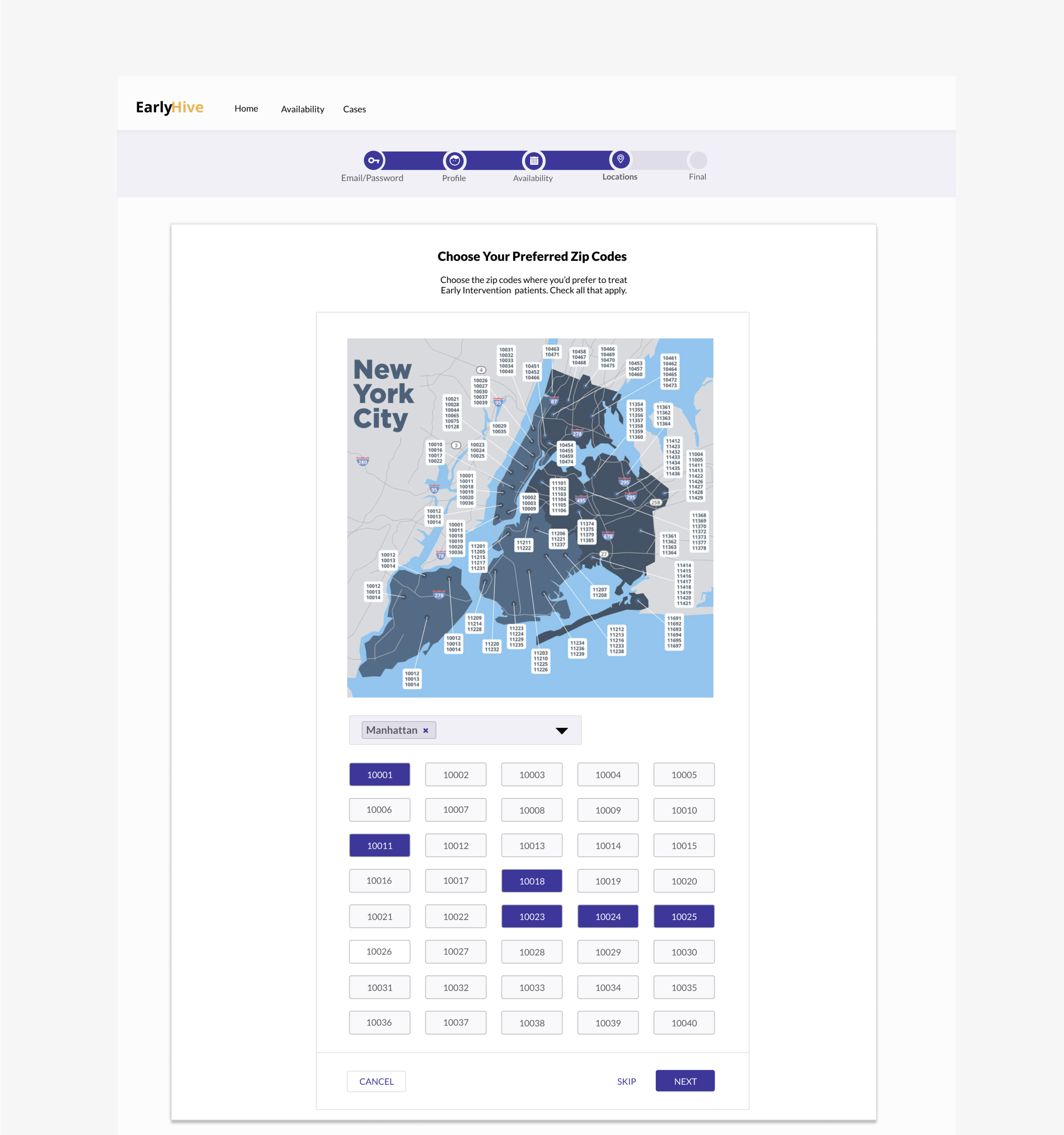Click the Email/Password step icon
Image resolution: width=1064 pixels, height=1135 pixels.
click(371, 159)
